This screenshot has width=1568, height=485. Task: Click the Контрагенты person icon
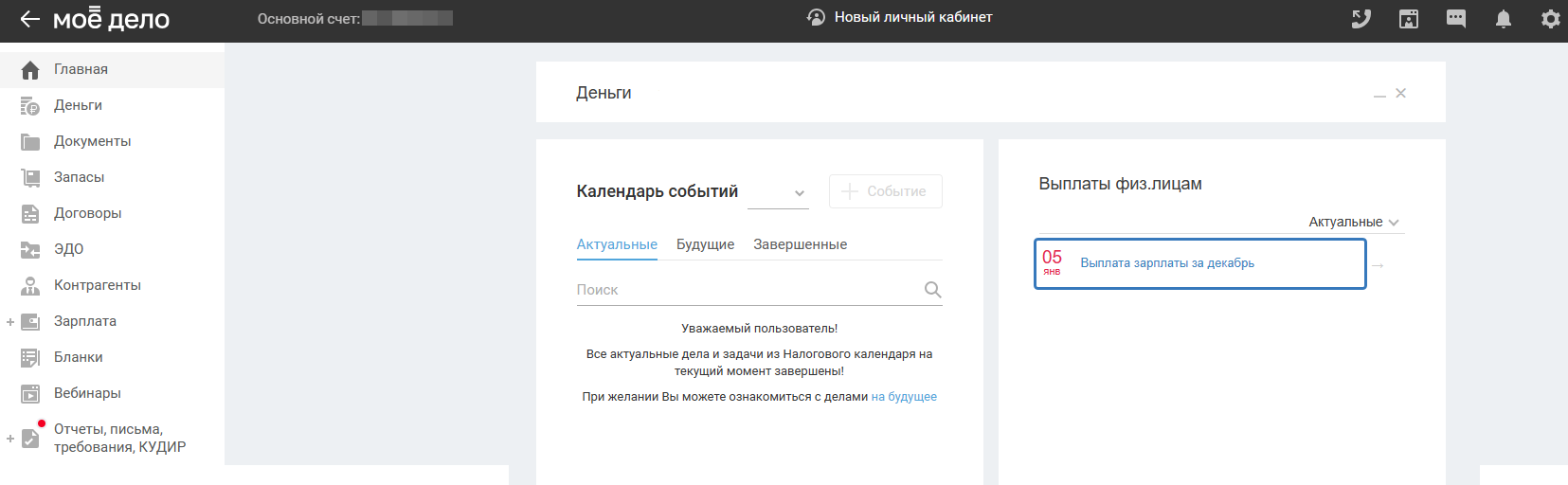click(30, 286)
